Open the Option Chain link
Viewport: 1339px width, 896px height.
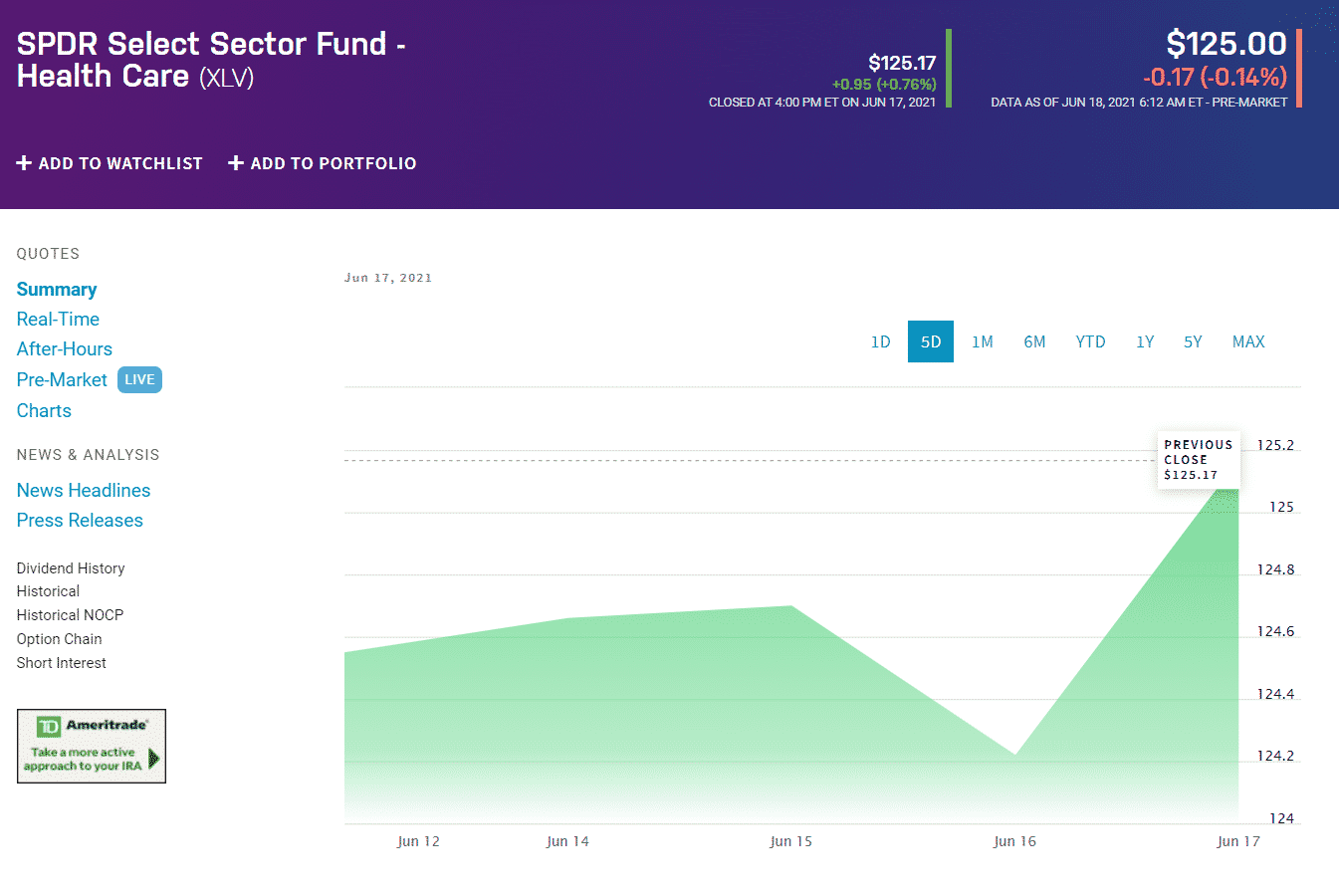59,638
